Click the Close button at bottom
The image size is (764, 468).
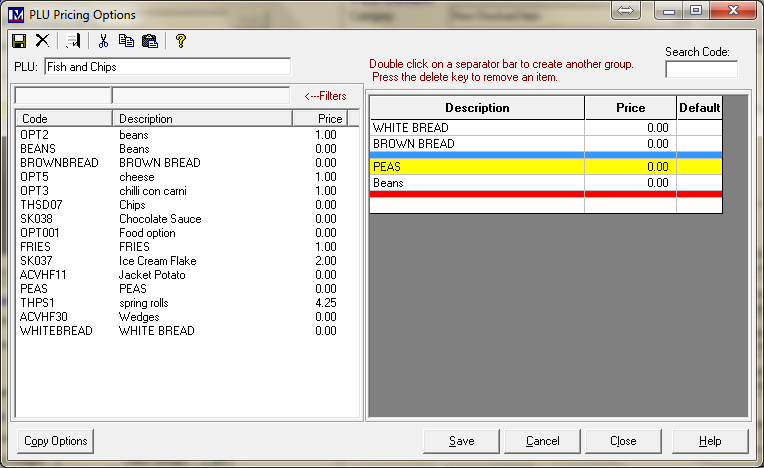623,441
